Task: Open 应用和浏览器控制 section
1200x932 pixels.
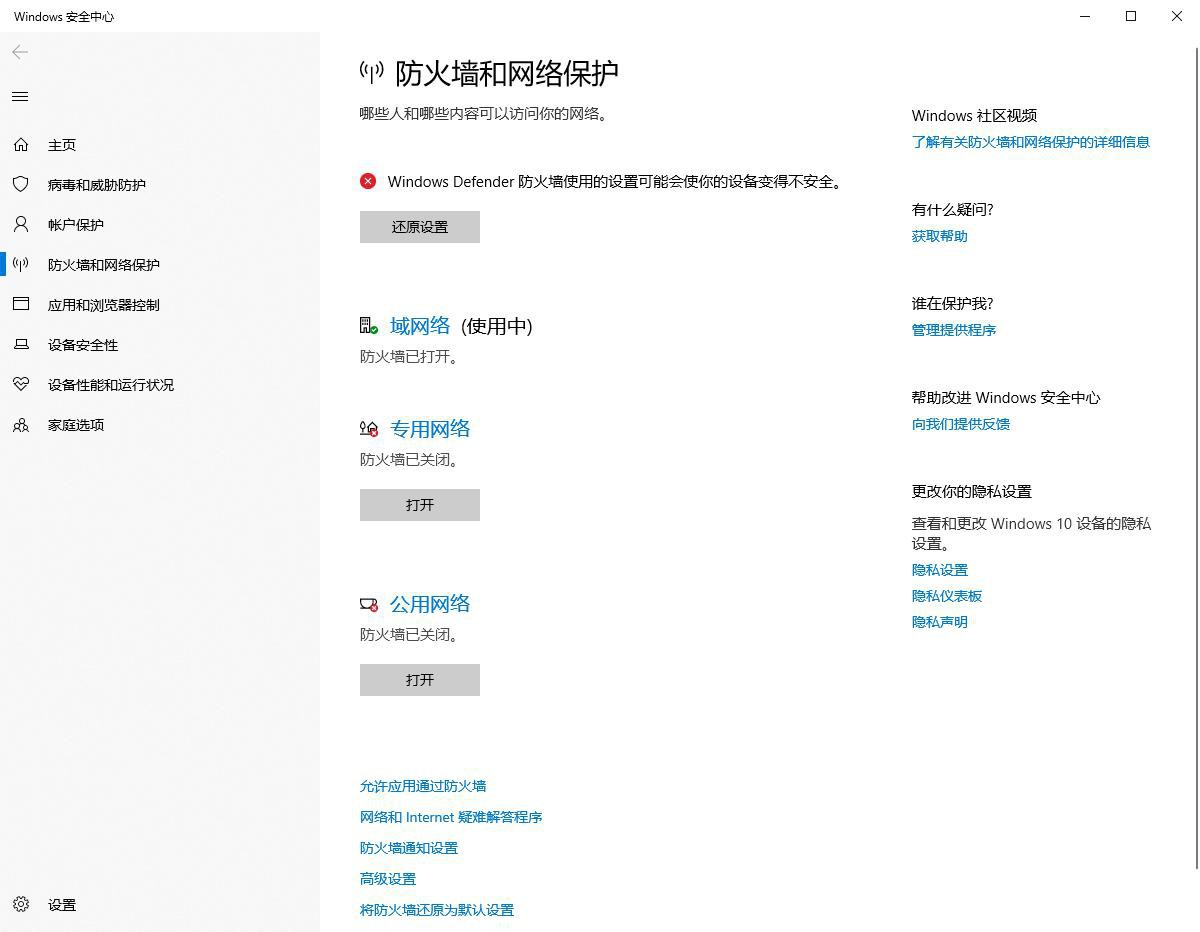Action: 104,305
